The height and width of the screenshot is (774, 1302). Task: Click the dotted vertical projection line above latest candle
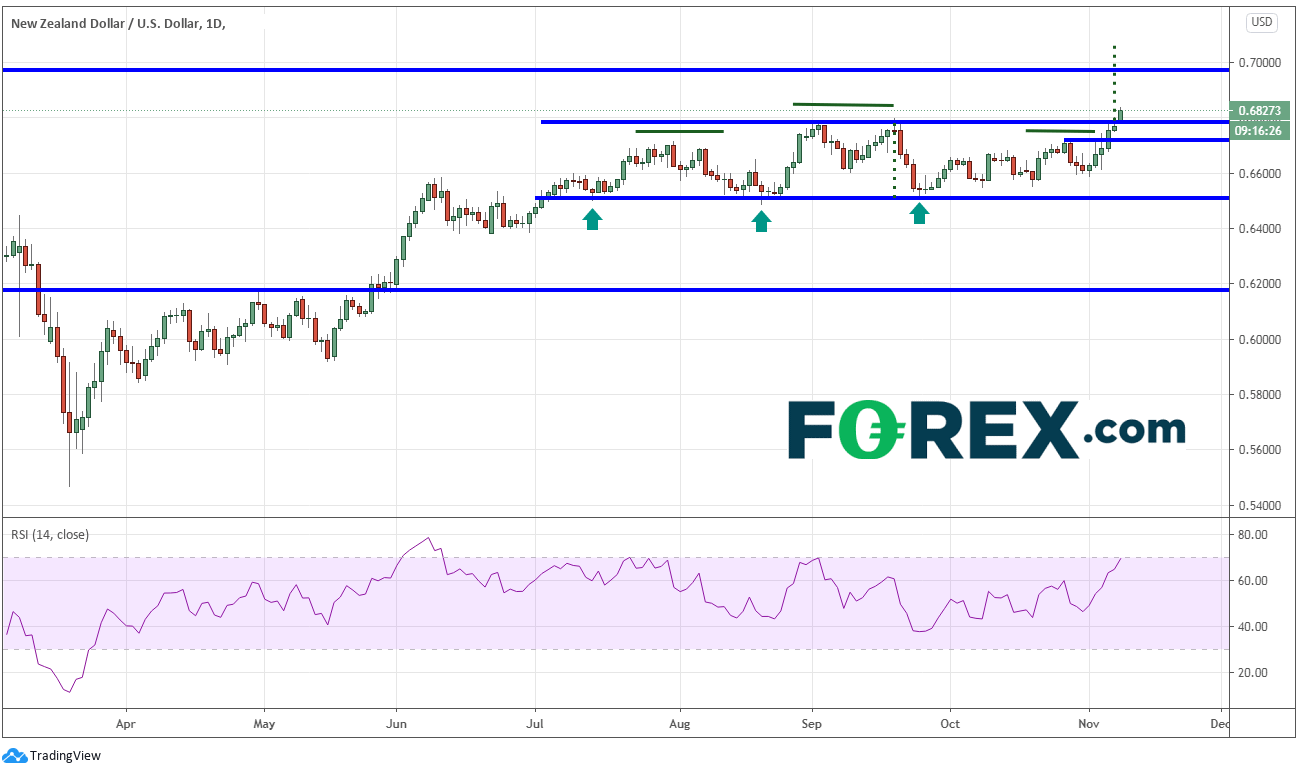click(1115, 77)
